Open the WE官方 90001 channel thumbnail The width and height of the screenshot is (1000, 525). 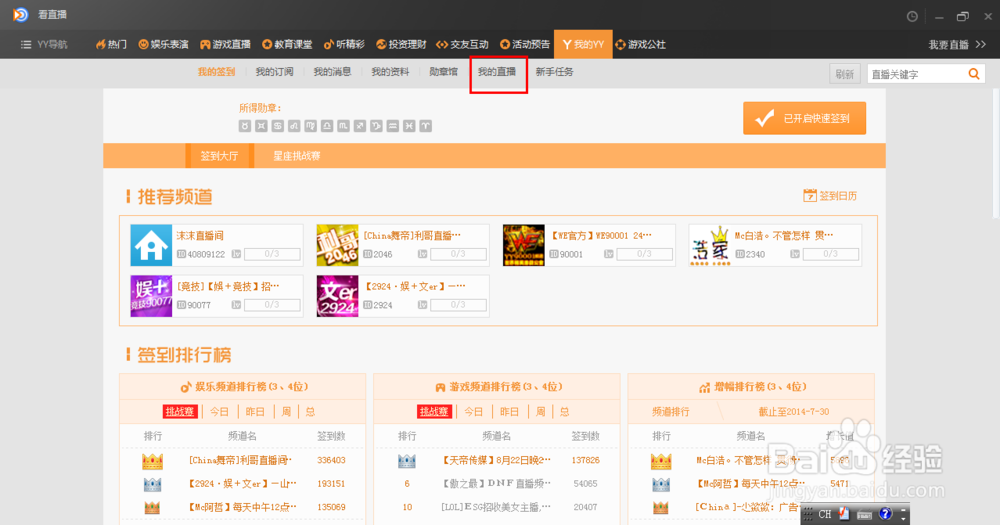click(x=524, y=245)
